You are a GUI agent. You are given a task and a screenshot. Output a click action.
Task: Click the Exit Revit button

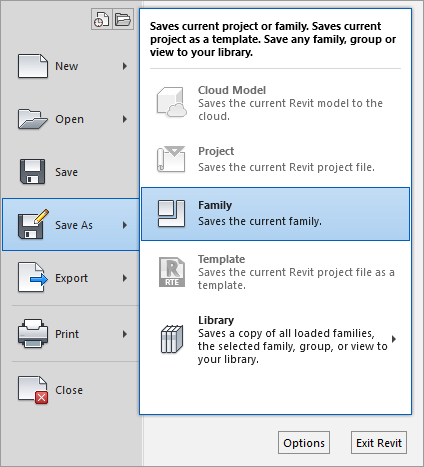click(x=379, y=443)
